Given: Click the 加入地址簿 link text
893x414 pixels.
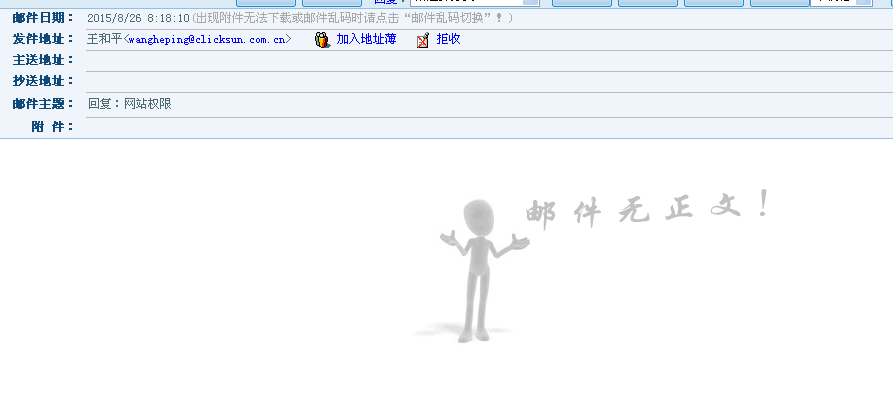Looking at the screenshot, I should click(x=366, y=40).
